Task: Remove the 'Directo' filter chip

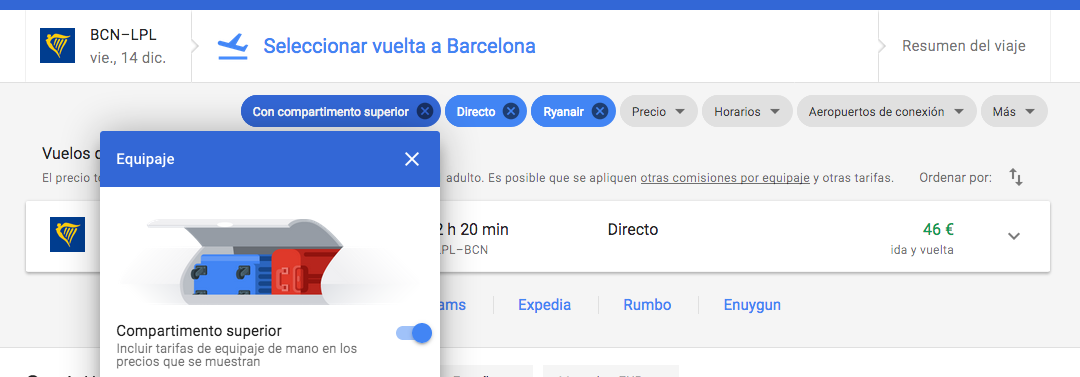Action: 510,112
